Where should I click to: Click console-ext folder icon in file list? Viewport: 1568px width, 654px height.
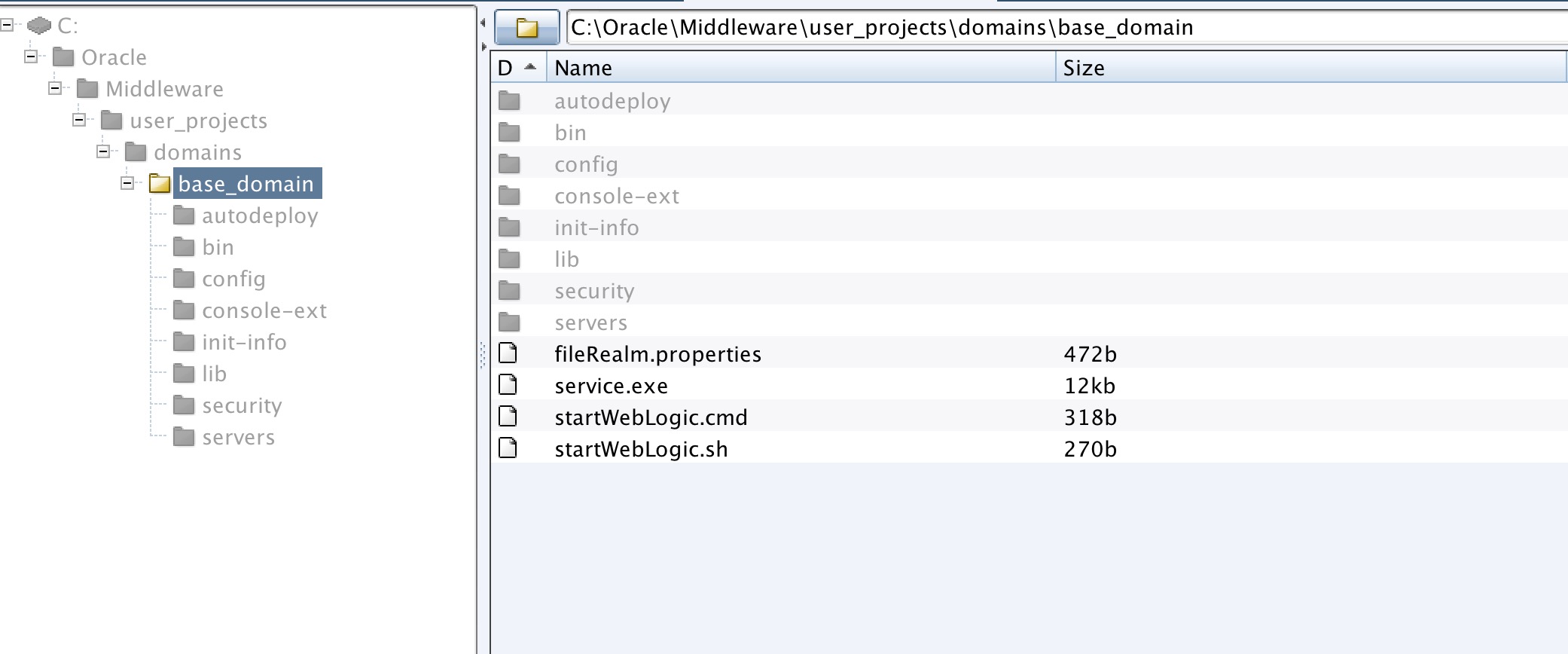(510, 195)
